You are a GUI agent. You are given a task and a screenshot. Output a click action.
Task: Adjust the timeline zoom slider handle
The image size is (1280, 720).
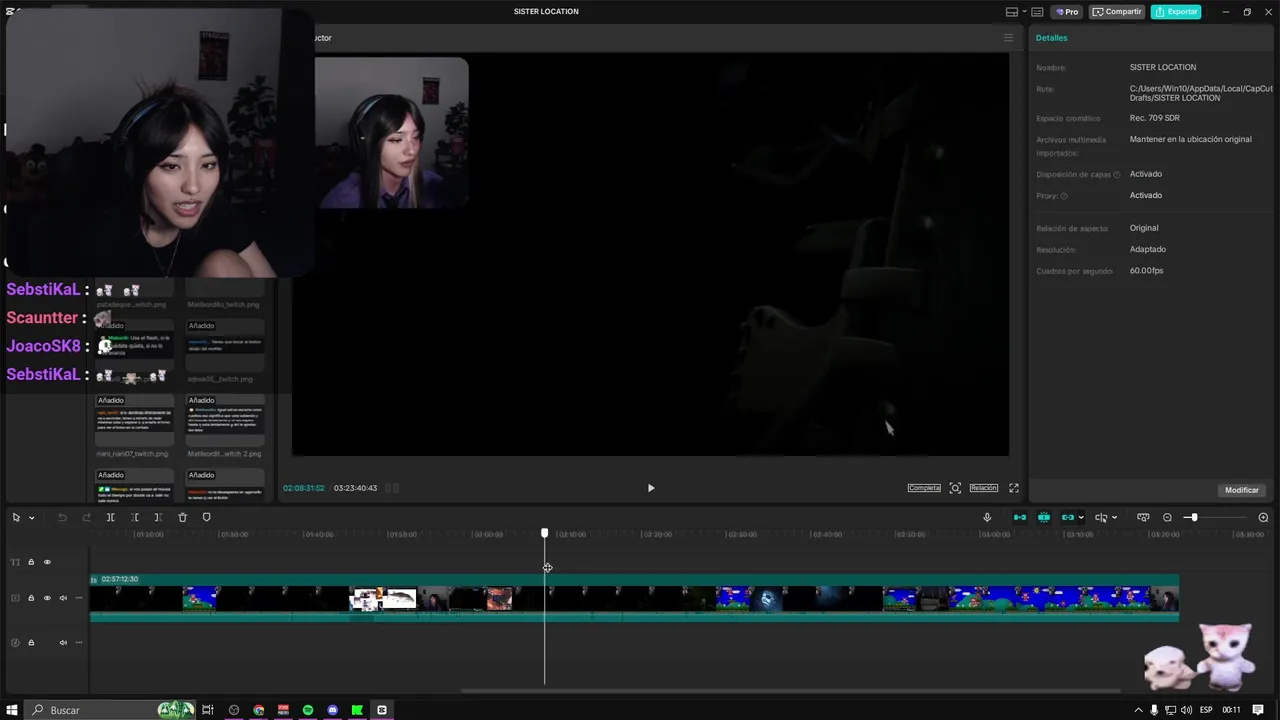tap(1192, 517)
